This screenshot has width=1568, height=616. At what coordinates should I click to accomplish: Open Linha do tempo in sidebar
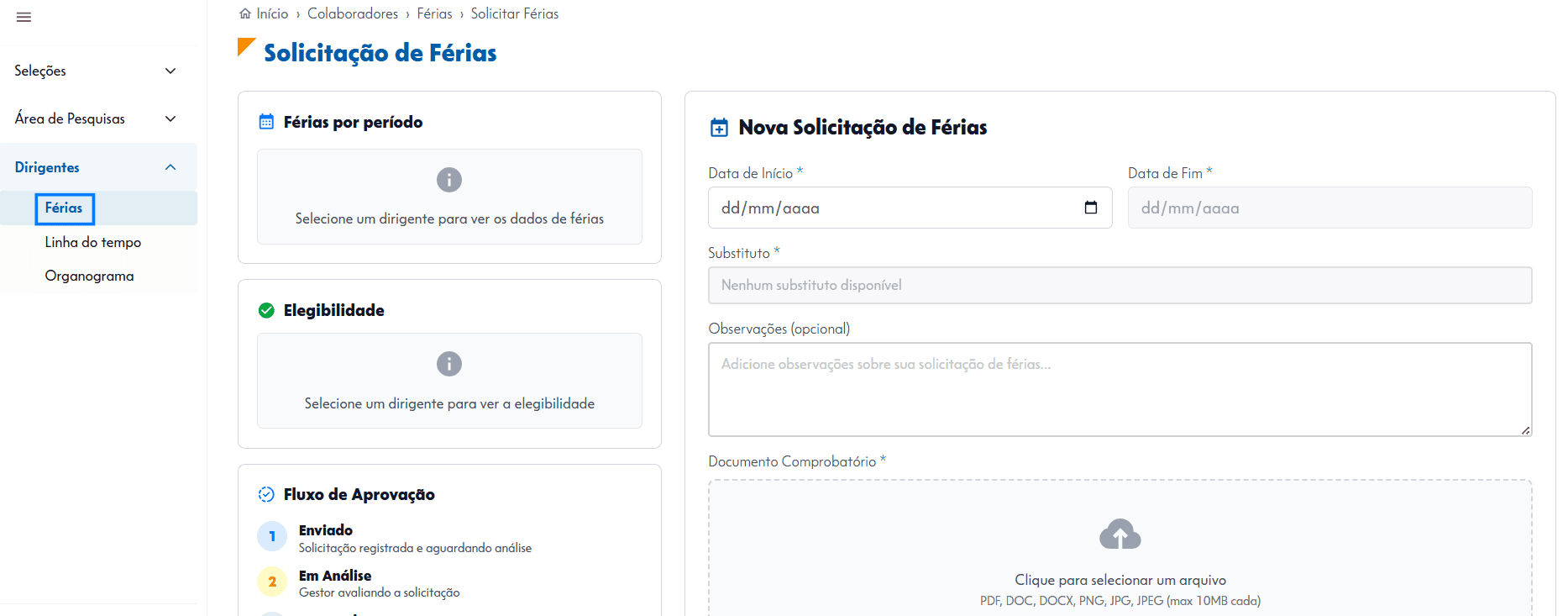click(x=93, y=242)
